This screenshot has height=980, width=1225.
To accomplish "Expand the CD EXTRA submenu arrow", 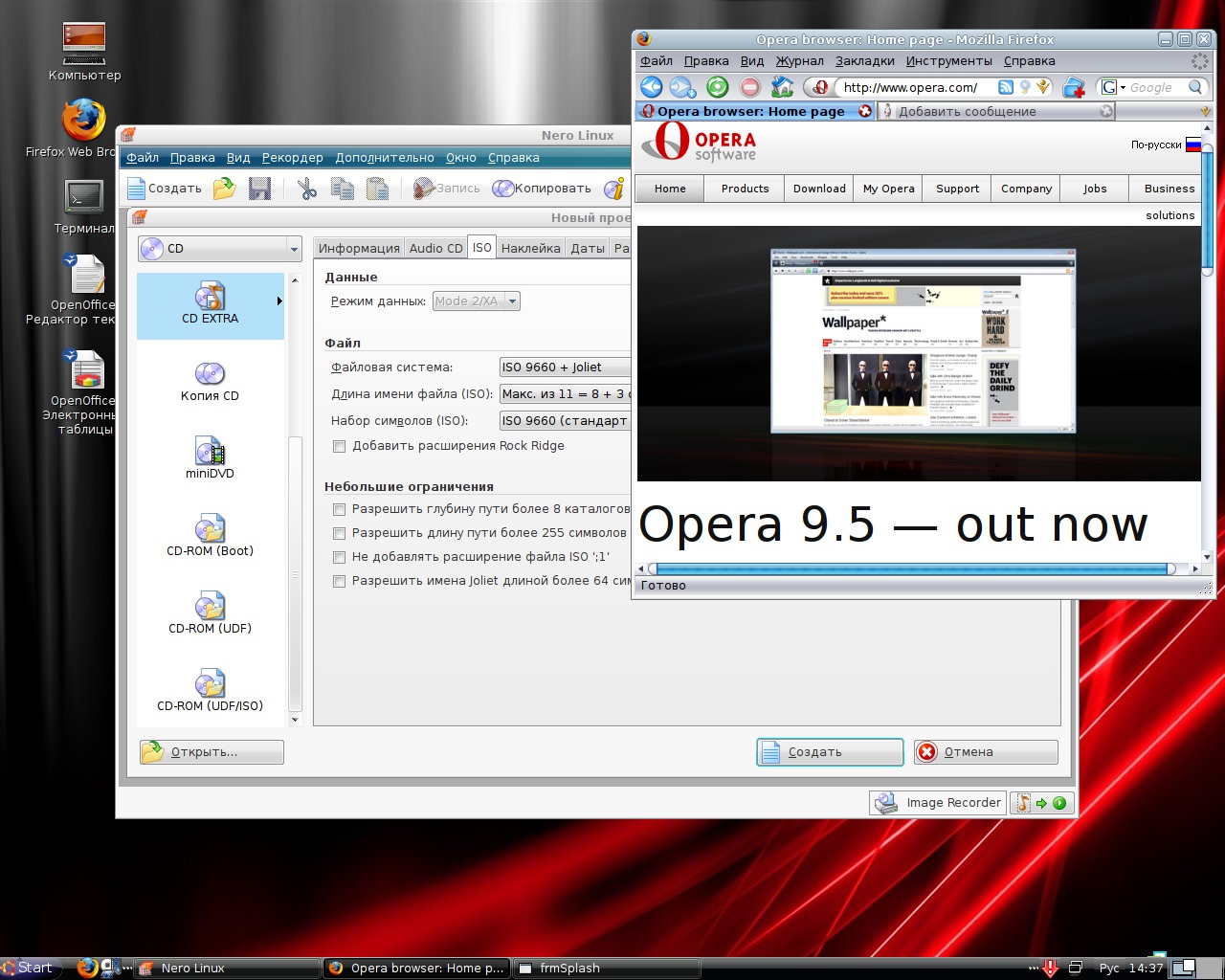I will point(279,301).
